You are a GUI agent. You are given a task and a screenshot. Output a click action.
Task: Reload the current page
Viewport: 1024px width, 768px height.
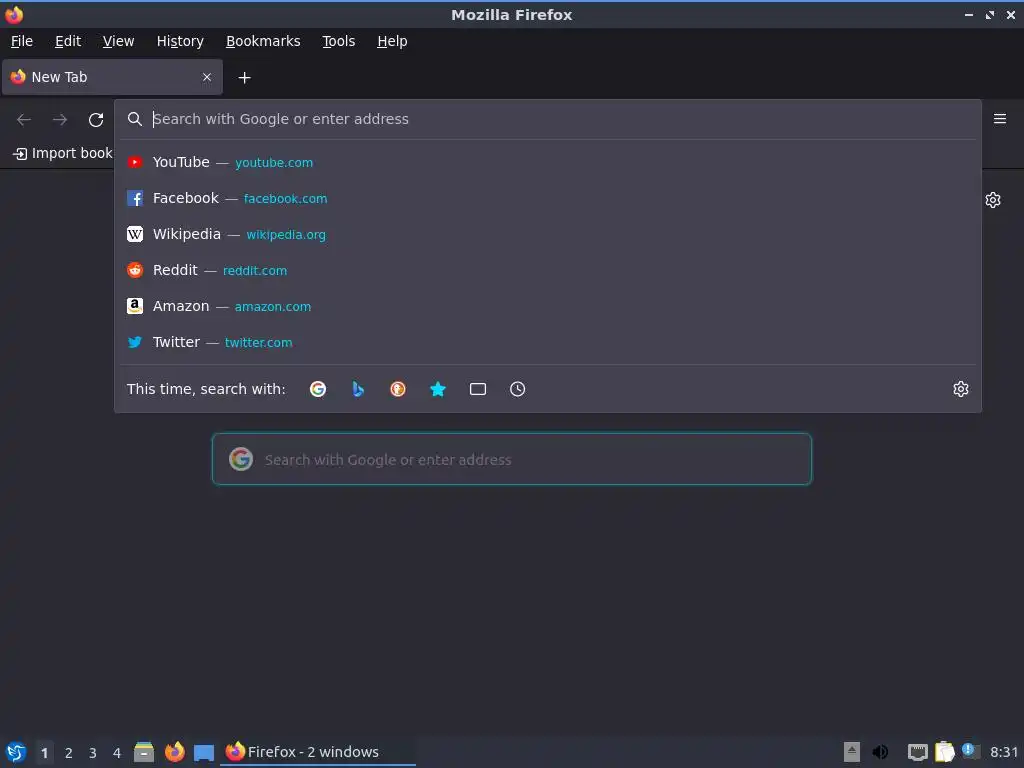[96, 120]
